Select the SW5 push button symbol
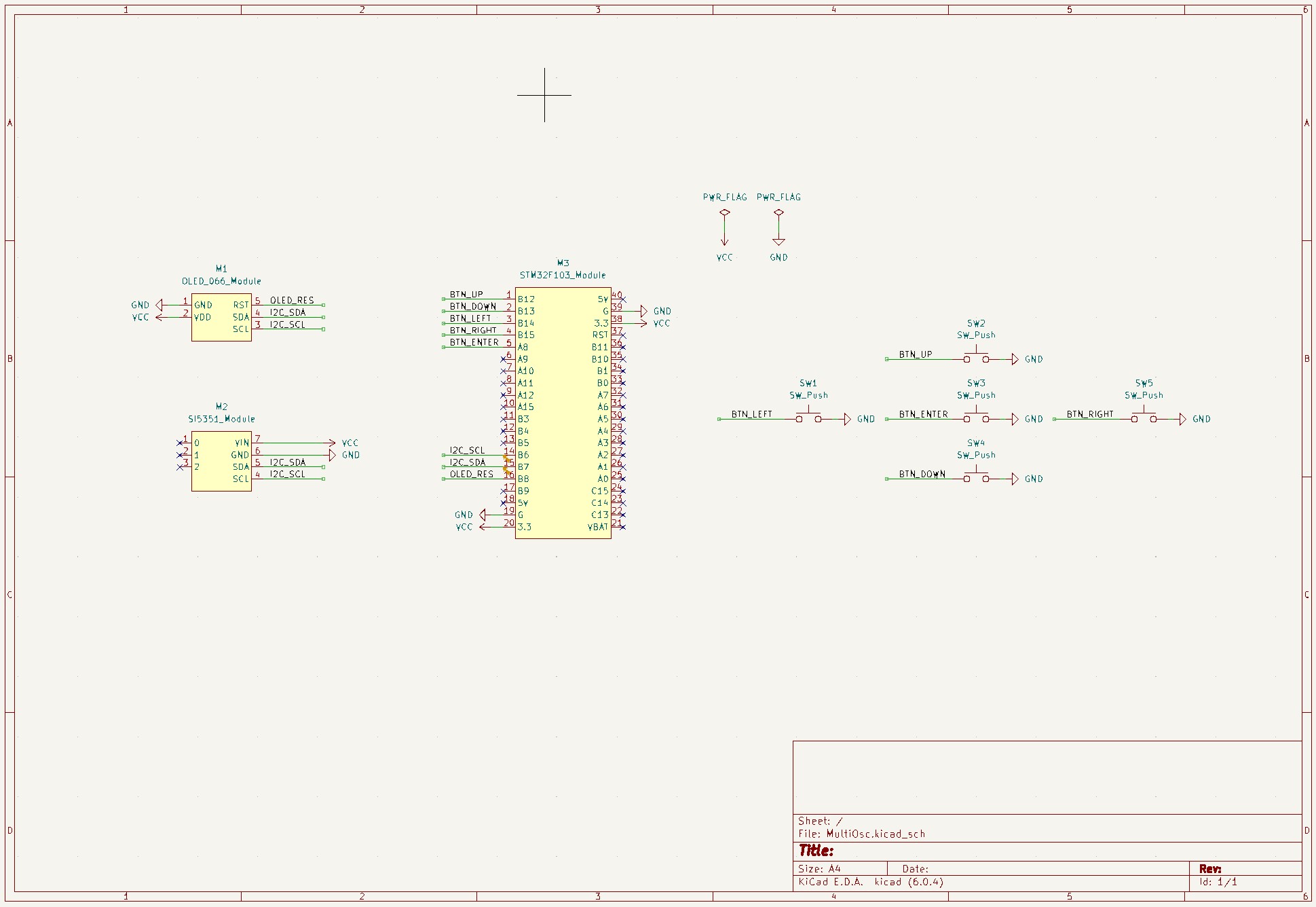The image size is (1316, 907). (1144, 417)
